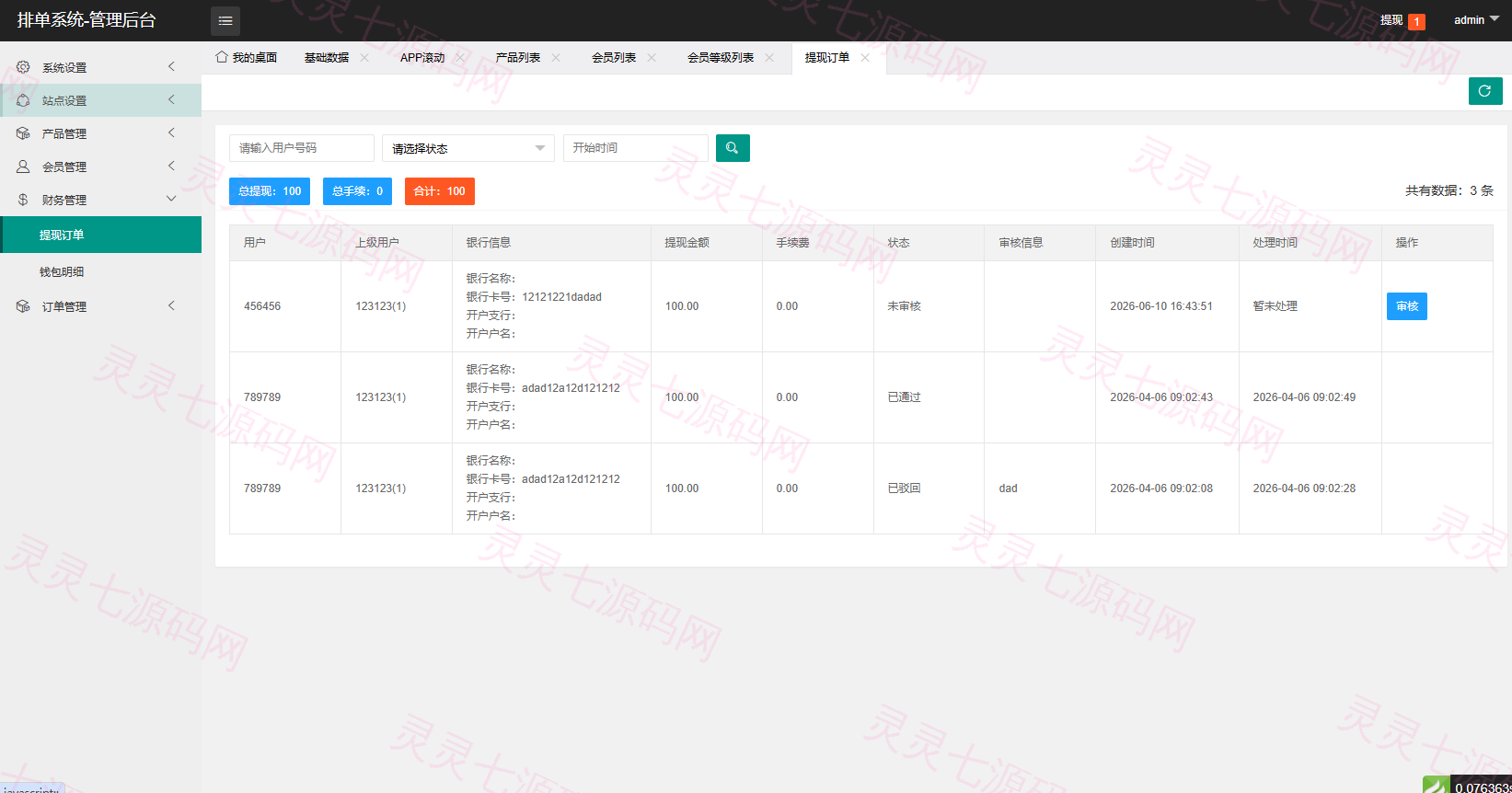Screen dimensions: 1512x793
Task: Toggle the sidebar with the hamburger menu icon
Action: coord(225,20)
